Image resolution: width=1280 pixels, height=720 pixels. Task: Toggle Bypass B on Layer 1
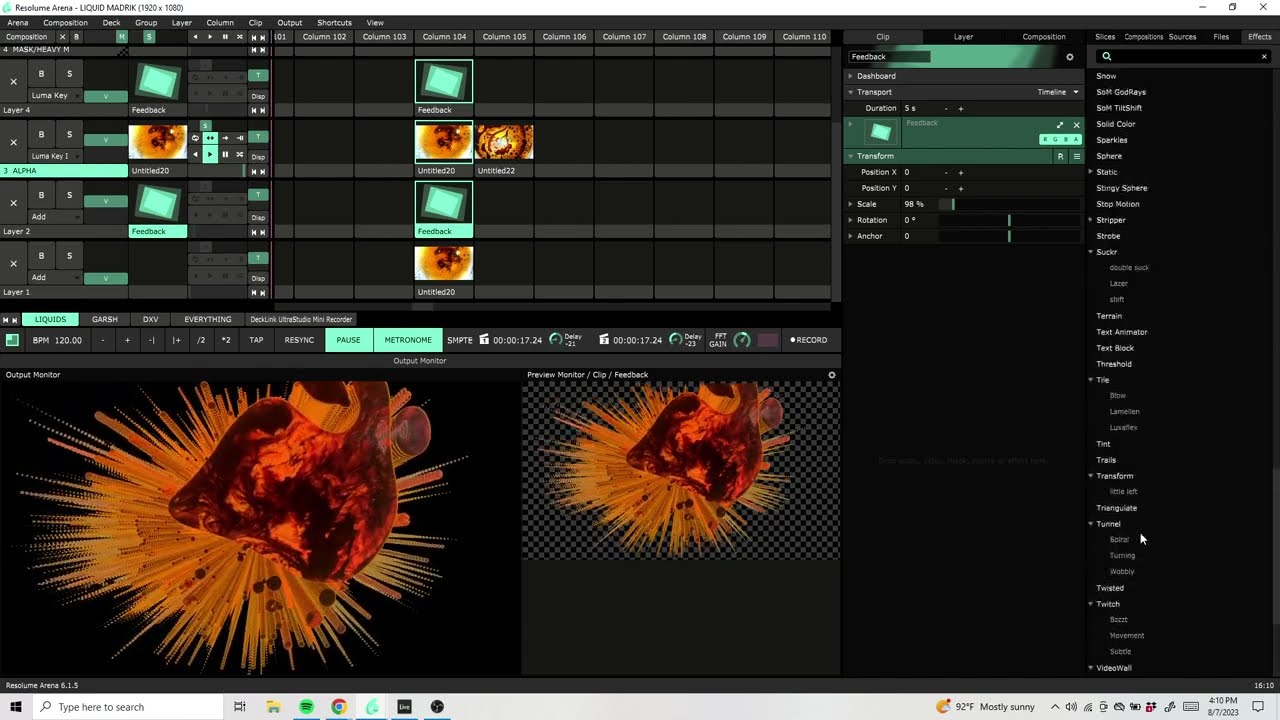pos(41,256)
